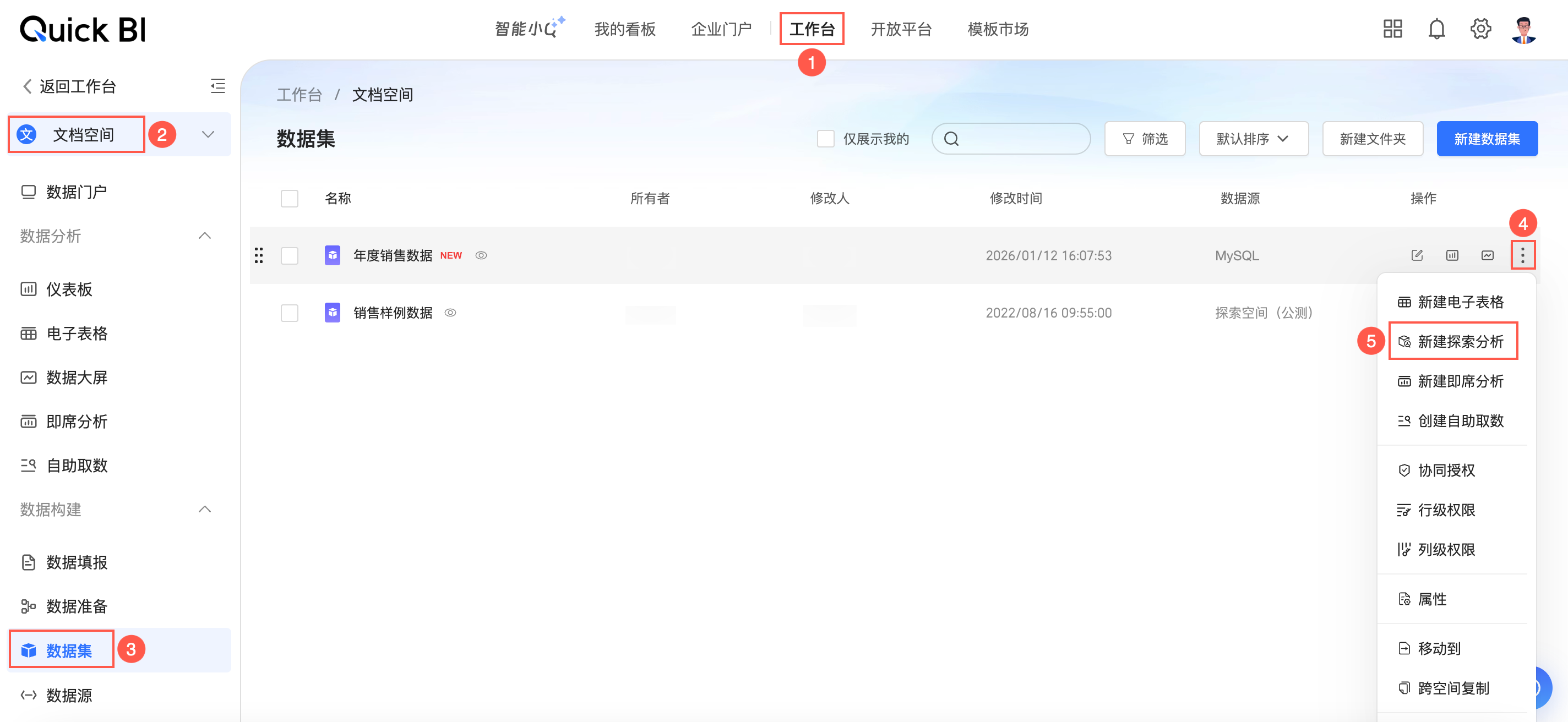Image resolution: width=1568 pixels, height=722 pixels.
Task: Select 新建探索分析 from context menu
Action: coord(1459,342)
